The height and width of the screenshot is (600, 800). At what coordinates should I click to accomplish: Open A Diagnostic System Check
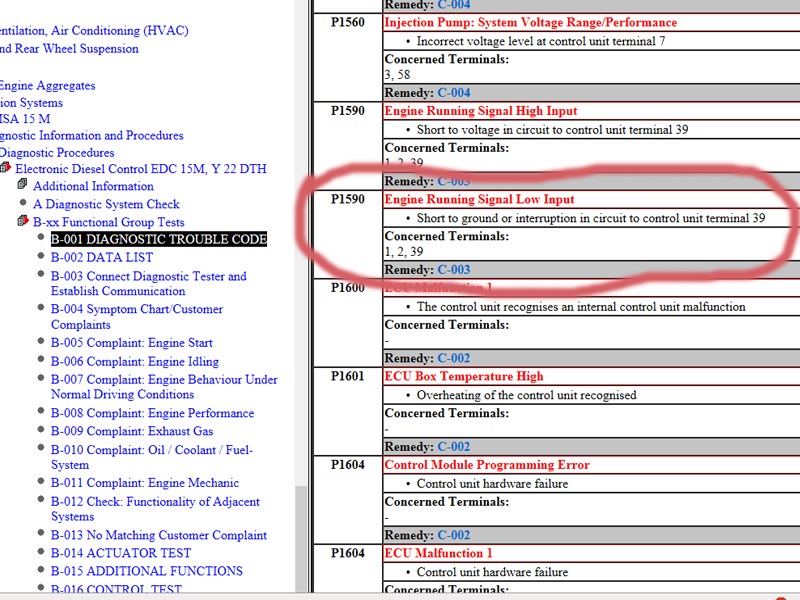[106, 204]
